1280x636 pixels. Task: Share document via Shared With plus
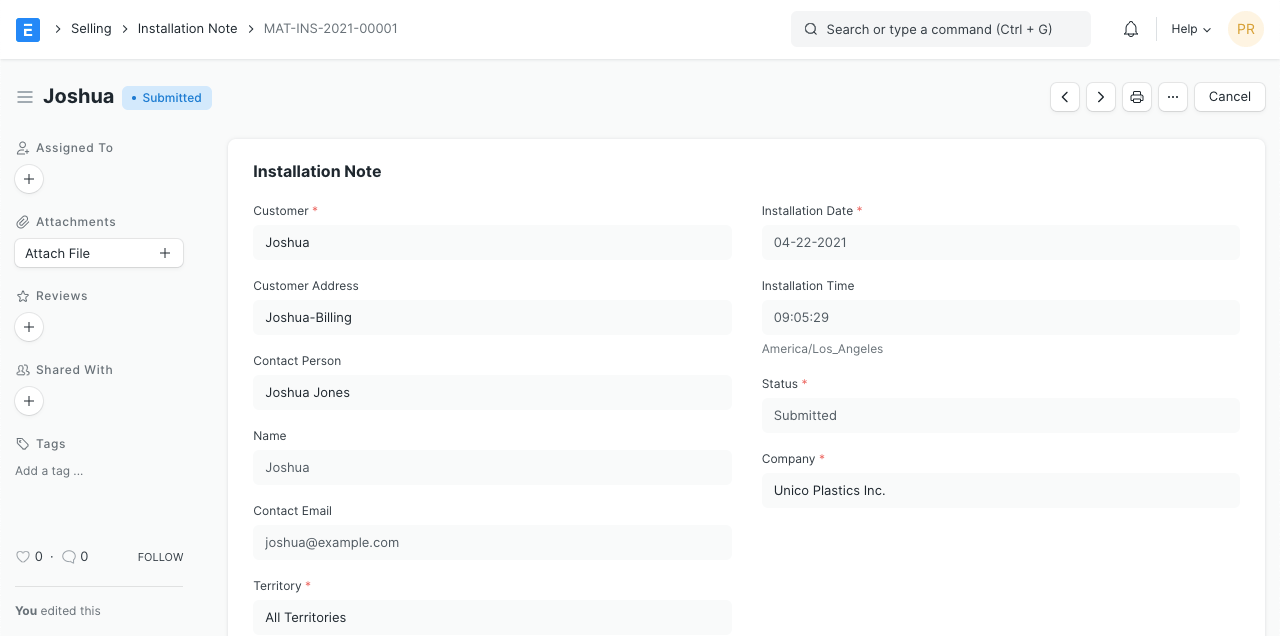(29, 401)
